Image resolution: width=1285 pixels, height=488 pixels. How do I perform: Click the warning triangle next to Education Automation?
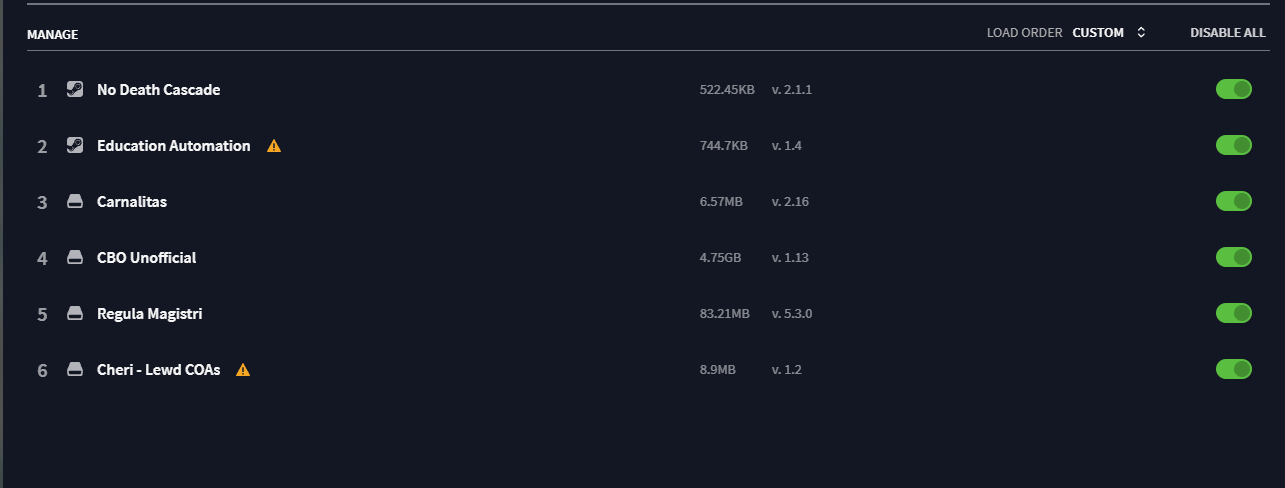(274, 146)
